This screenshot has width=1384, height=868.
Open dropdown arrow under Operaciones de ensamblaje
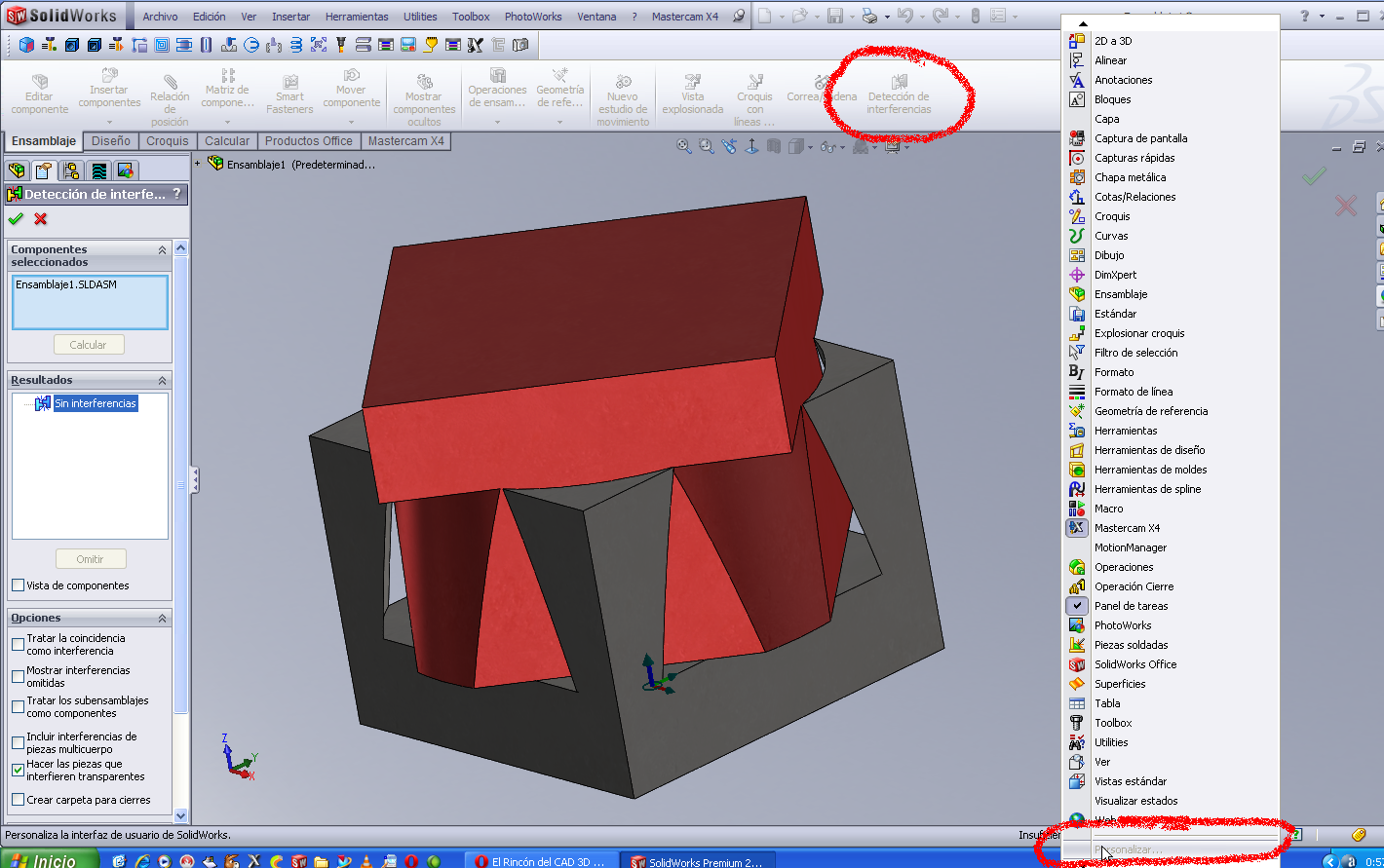tap(497, 122)
